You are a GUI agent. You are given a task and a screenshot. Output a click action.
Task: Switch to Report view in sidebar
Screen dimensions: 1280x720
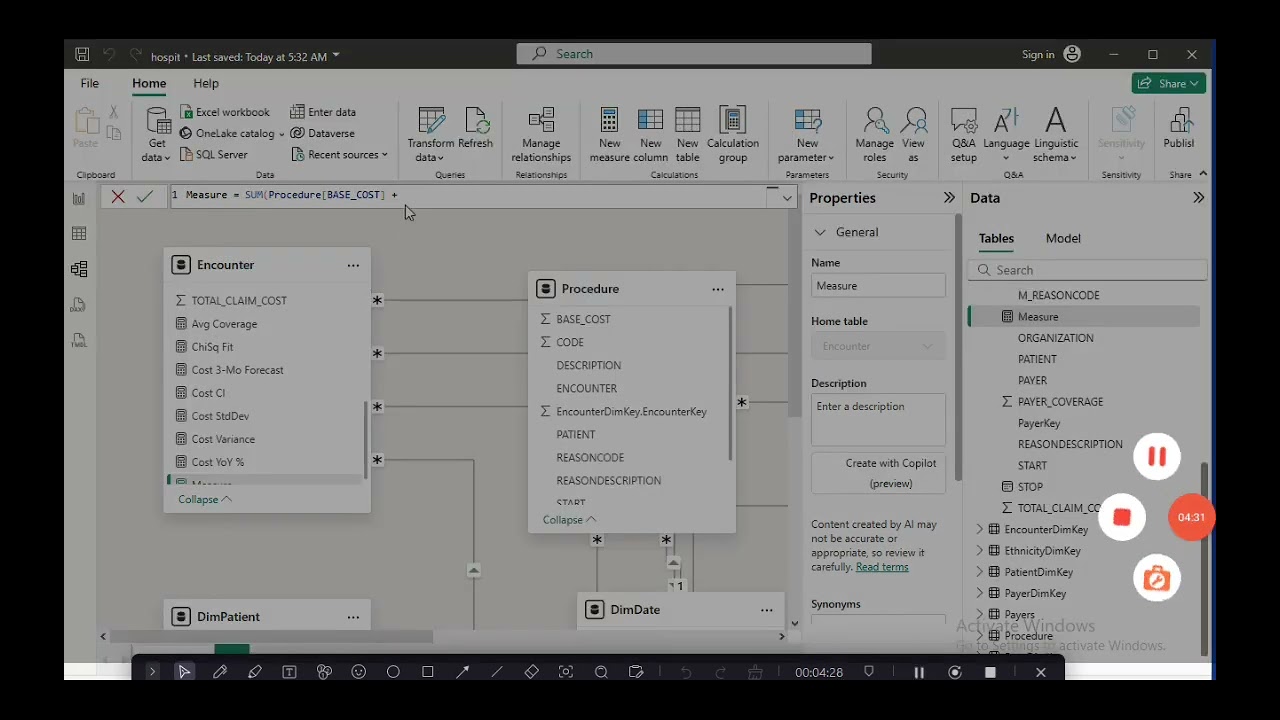click(x=79, y=198)
